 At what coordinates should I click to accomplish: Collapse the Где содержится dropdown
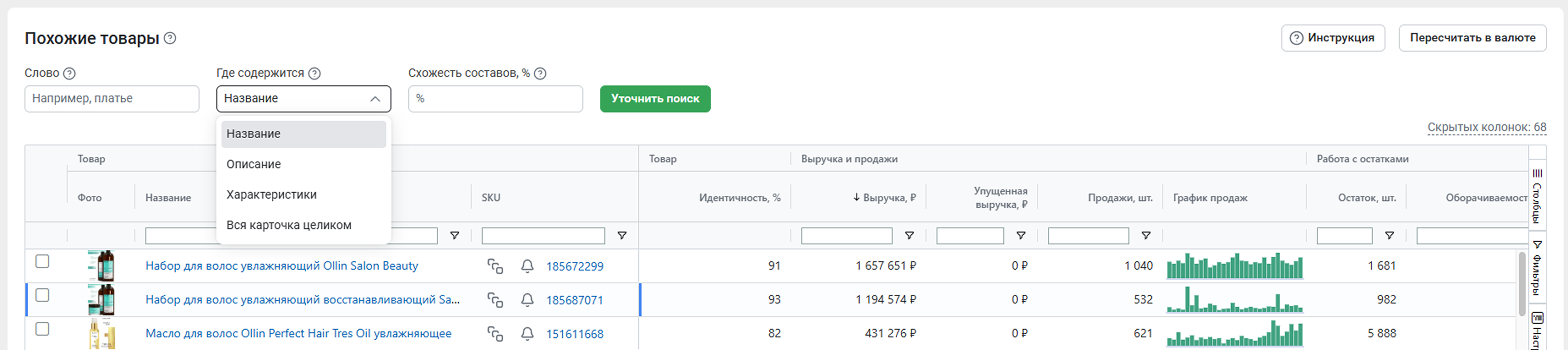click(375, 99)
